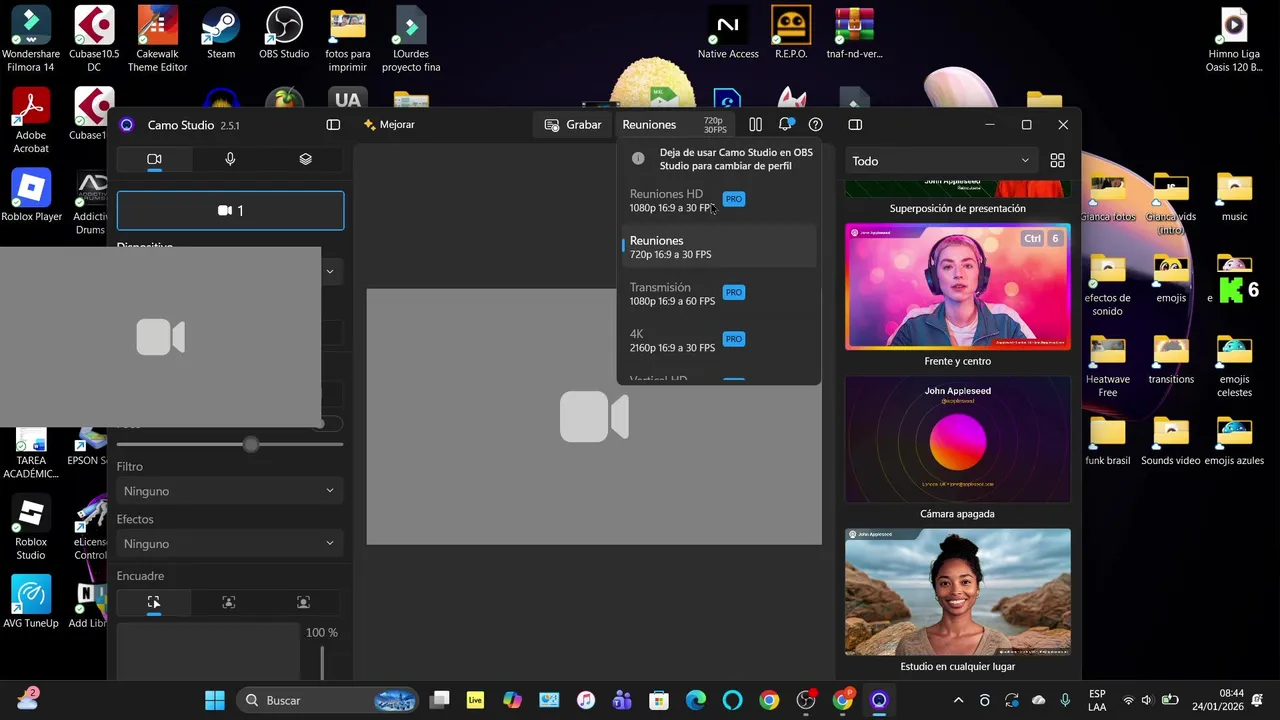Image resolution: width=1280 pixels, height=720 pixels.
Task: Switch templates to grid view icon
Action: [1057, 161]
